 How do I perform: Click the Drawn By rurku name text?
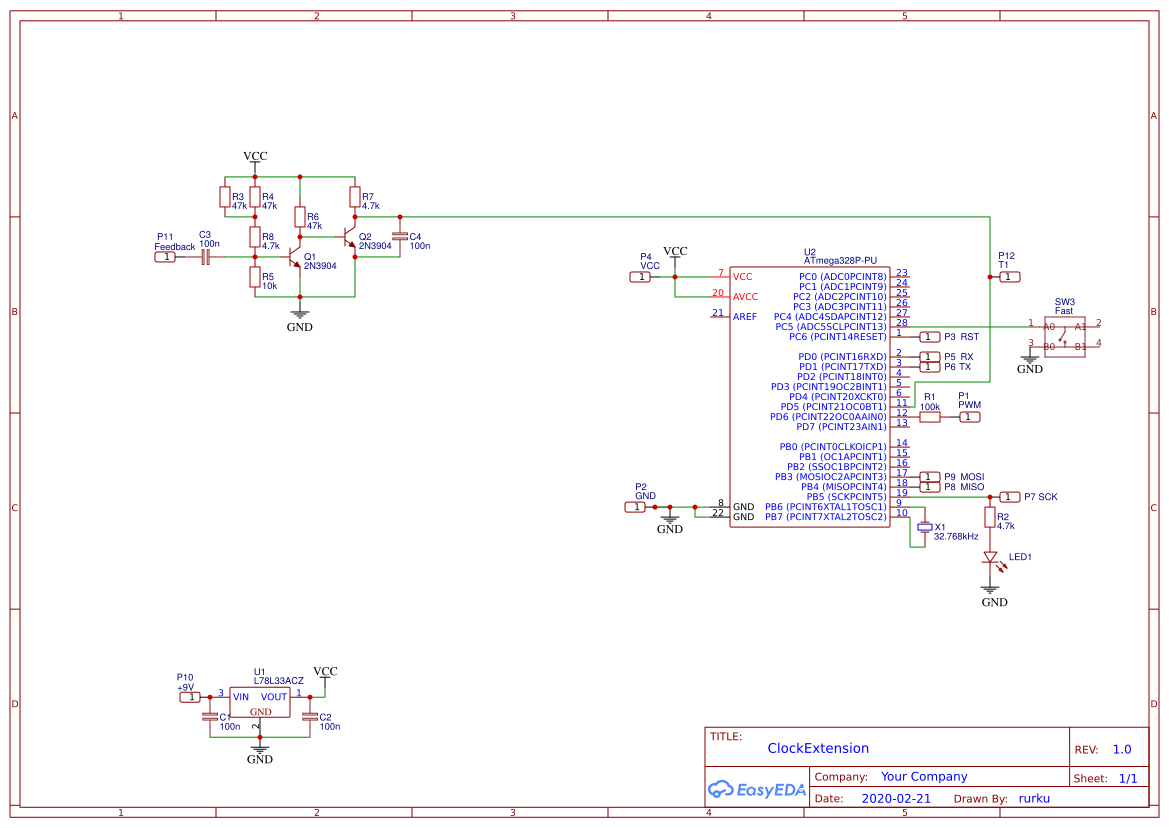click(x=1034, y=798)
